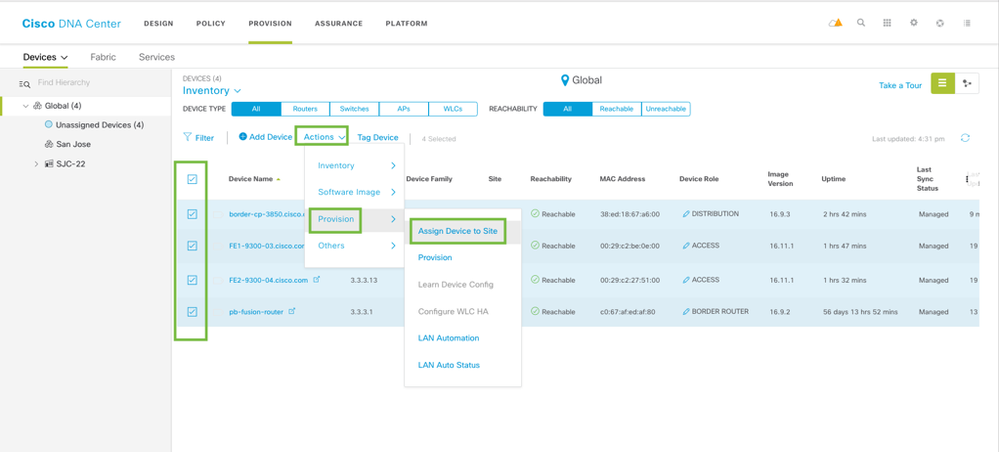Image resolution: width=999 pixels, height=452 pixels.
Task: Click the location pin icon beside Global
Action: pos(564,80)
